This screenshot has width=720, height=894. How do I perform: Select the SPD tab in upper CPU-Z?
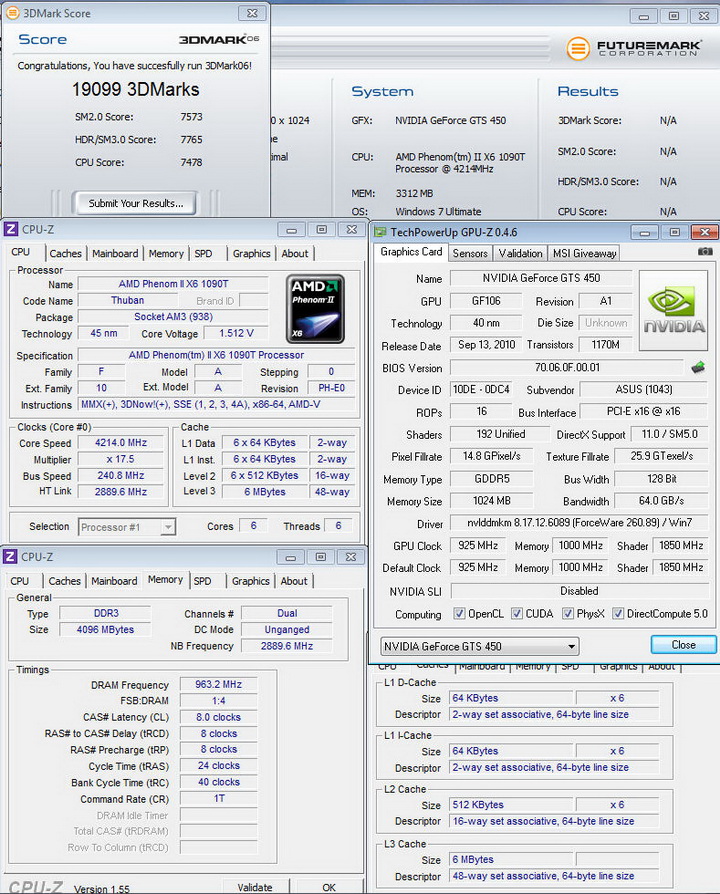coord(203,254)
